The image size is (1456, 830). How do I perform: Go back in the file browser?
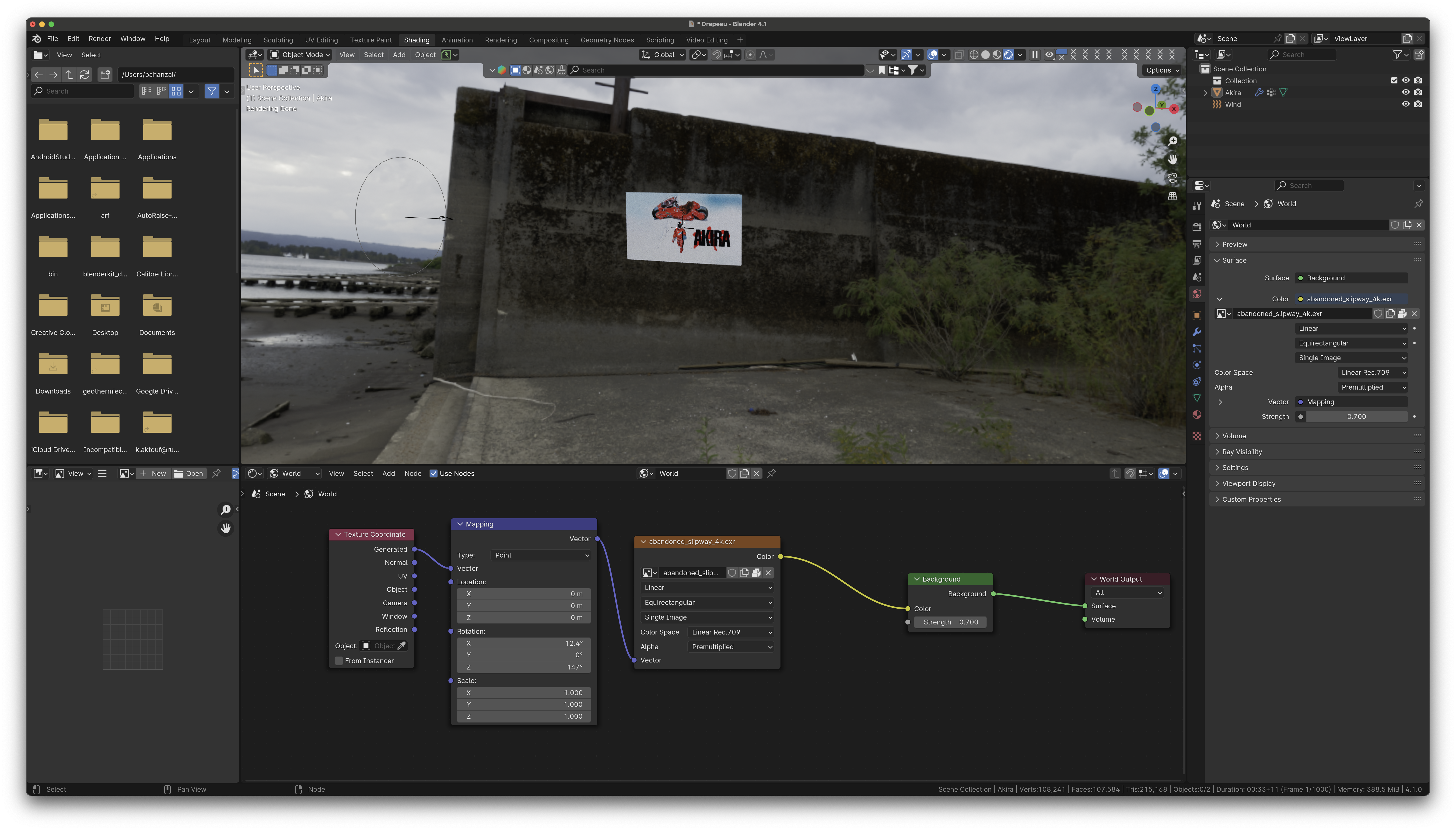(x=39, y=75)
